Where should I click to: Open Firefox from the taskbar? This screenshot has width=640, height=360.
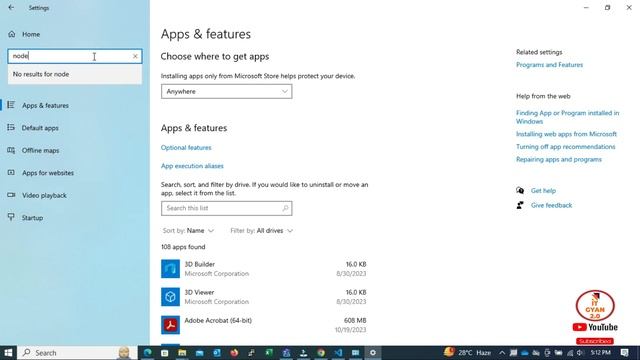234,353
